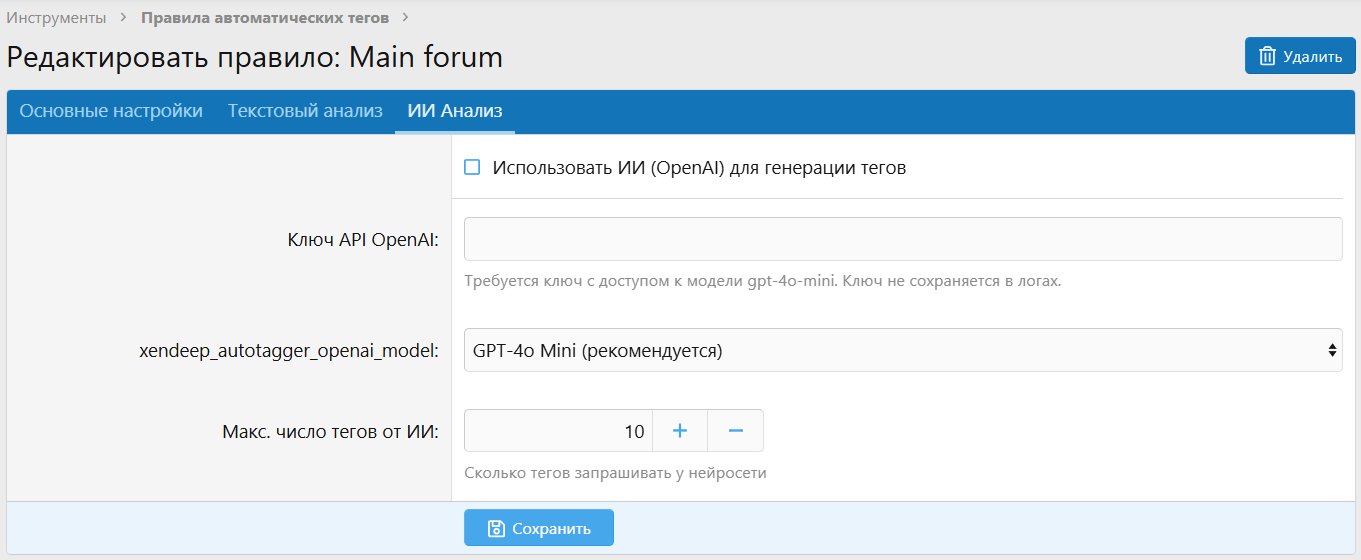Click the 'Макс. число тегов от ИИ:' label
Screen dimensions: 1361x560
tap(330, 431)
